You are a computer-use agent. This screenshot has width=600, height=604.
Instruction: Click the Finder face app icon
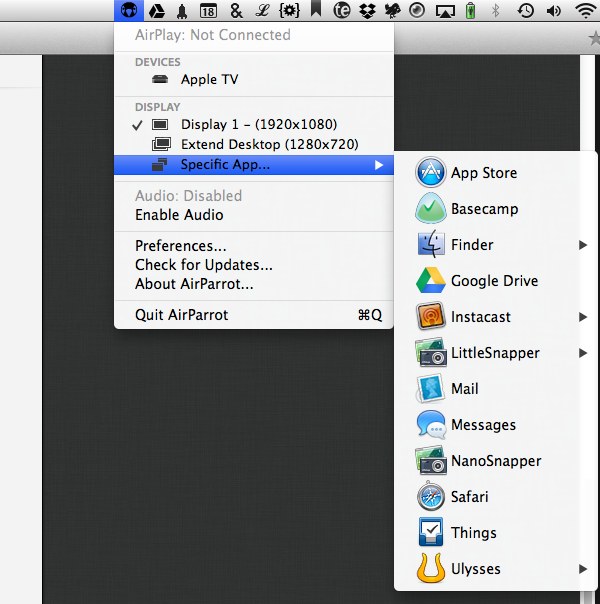click(431, 244)
